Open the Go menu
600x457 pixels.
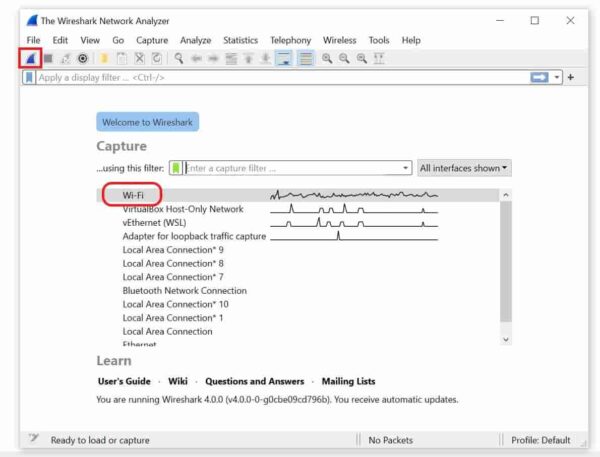click(118, 40)
